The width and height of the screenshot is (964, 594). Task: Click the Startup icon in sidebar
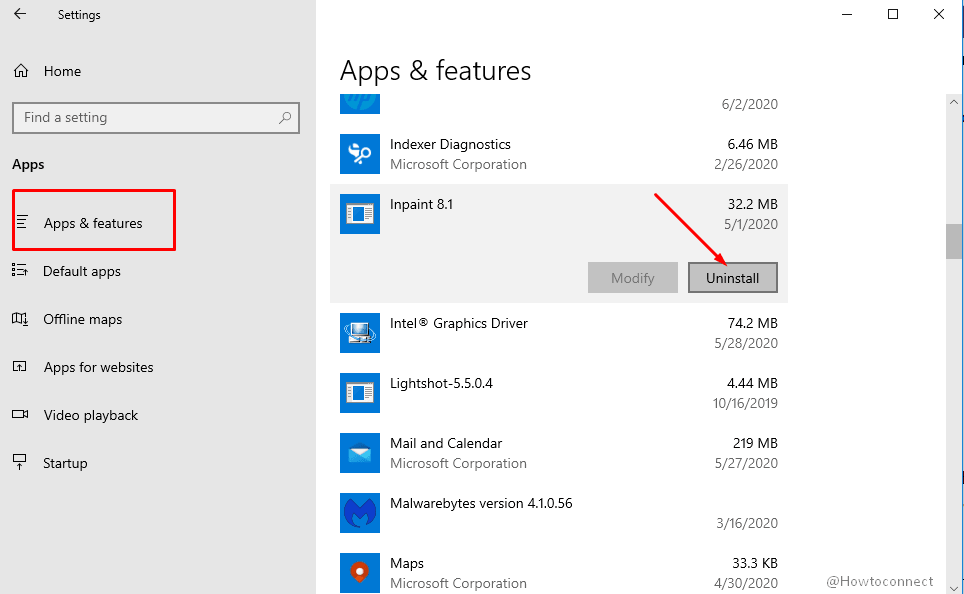coord(20,462)
